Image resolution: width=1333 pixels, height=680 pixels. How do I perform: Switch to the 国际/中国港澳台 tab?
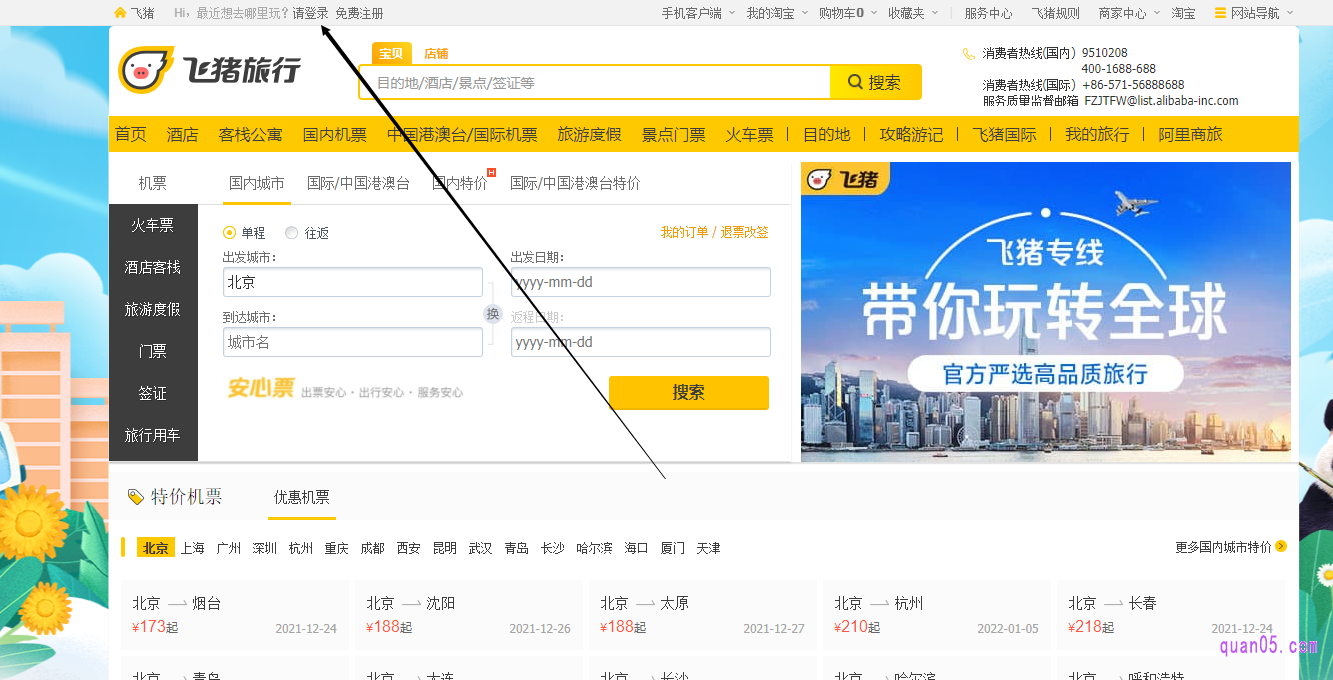click(358, 183)
